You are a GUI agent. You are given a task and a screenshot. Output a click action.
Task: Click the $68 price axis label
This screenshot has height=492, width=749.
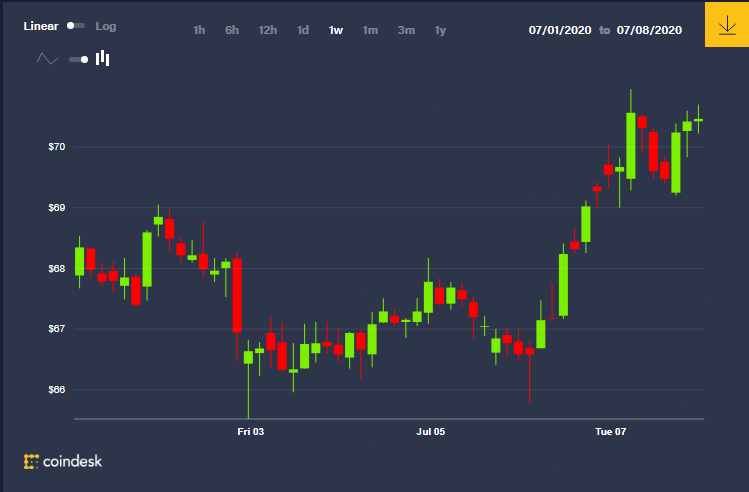point(57,268)
